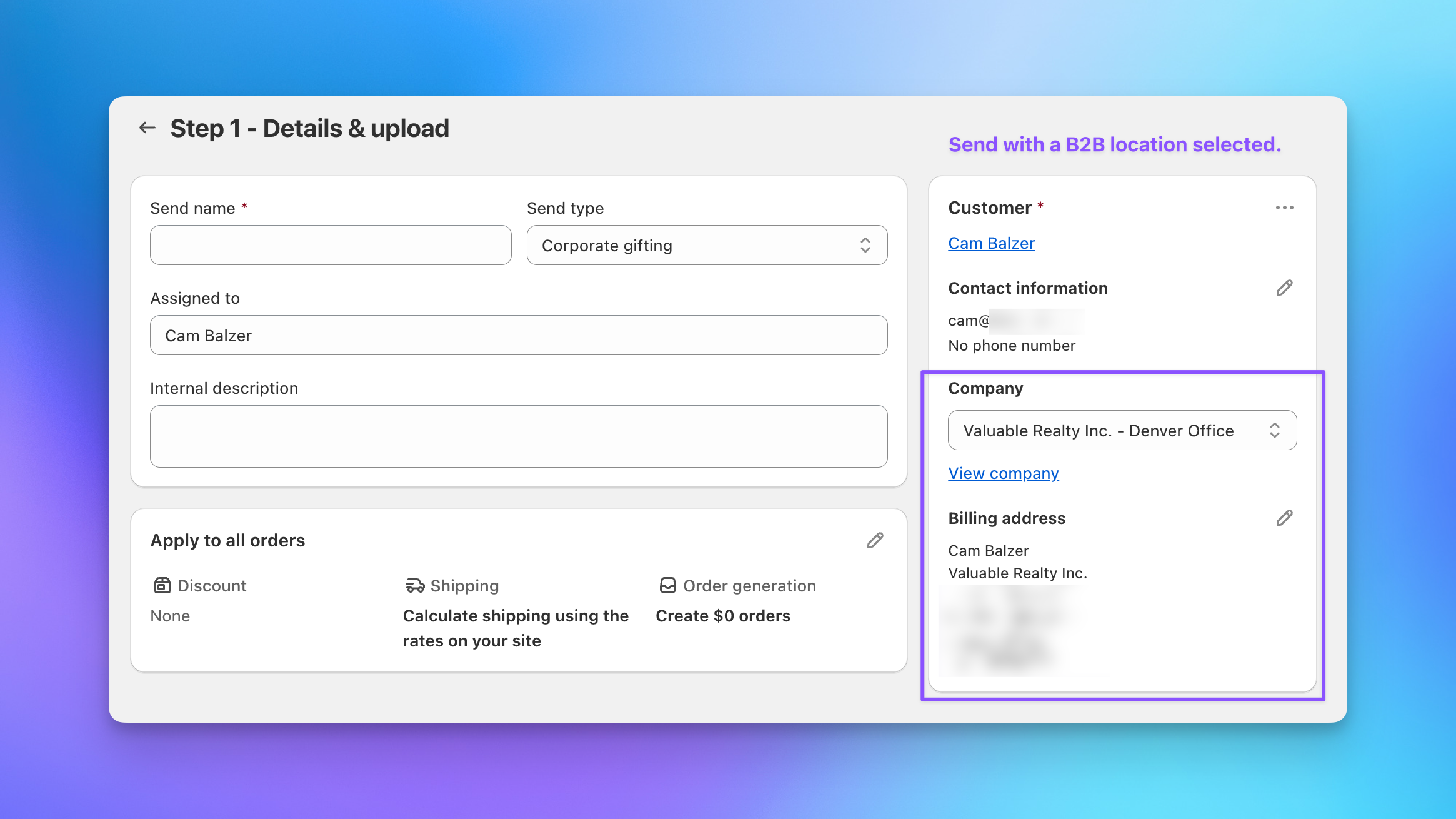Image resolution: width=1456 pixels, height=819 pixels.
Task: Open the Send type dropdown
Action: 694,245
